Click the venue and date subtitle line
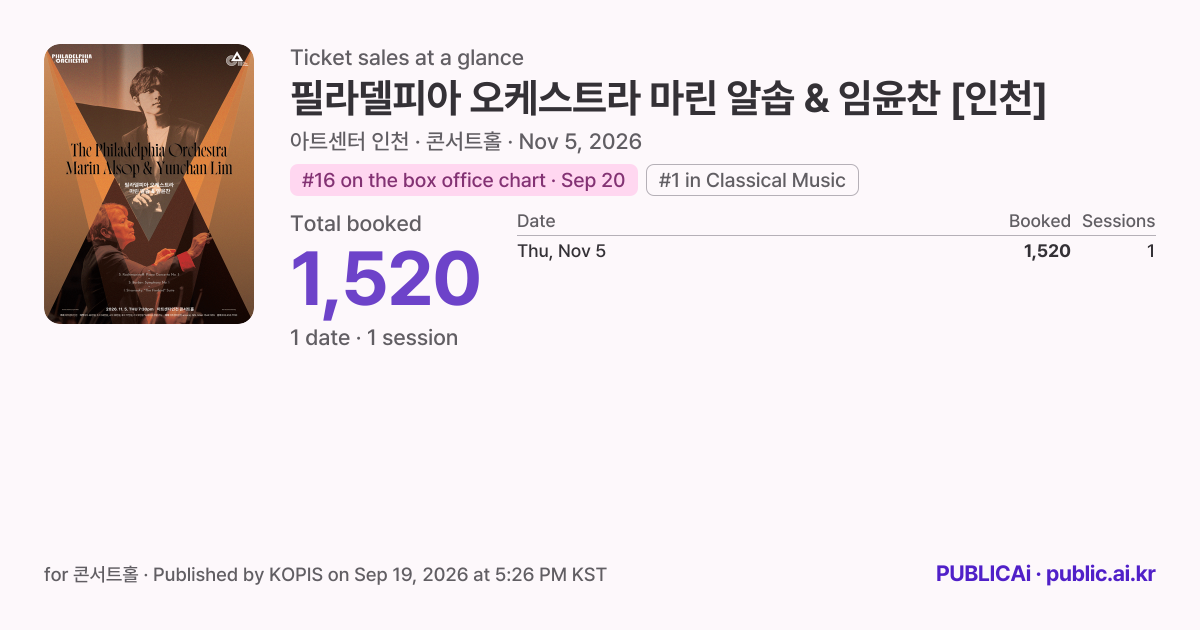 466,141
